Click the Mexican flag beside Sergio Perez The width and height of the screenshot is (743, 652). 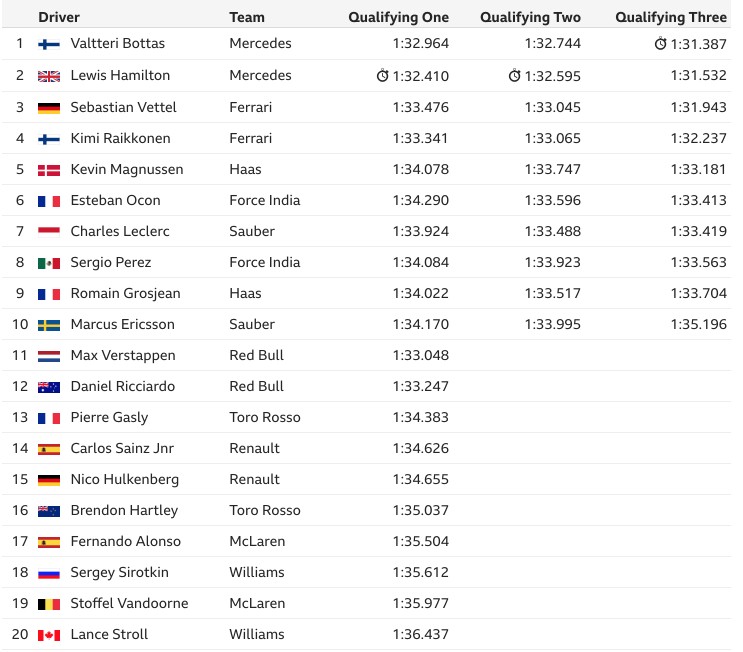pos(49,263)
